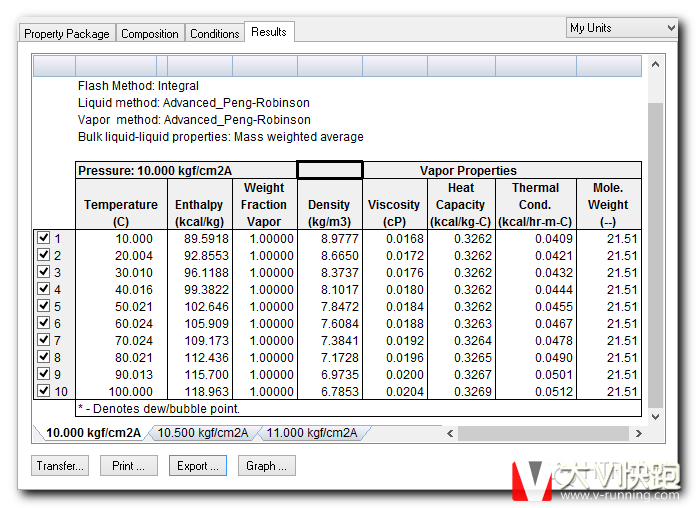Select temperature cell 10.000

coord(121,238)
